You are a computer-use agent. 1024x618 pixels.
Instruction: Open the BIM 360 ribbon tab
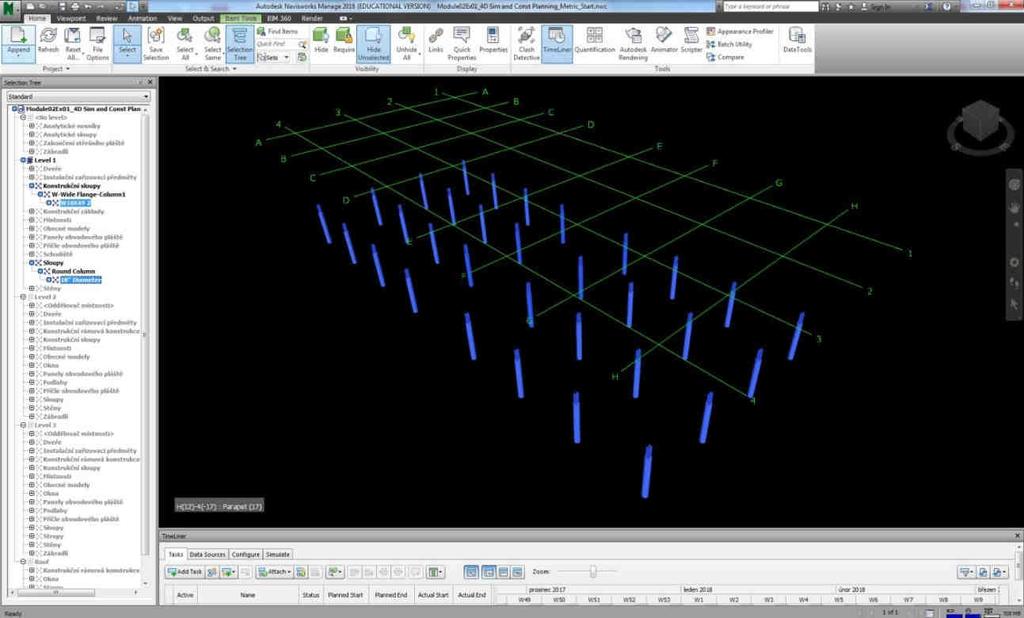click(279, 18)
